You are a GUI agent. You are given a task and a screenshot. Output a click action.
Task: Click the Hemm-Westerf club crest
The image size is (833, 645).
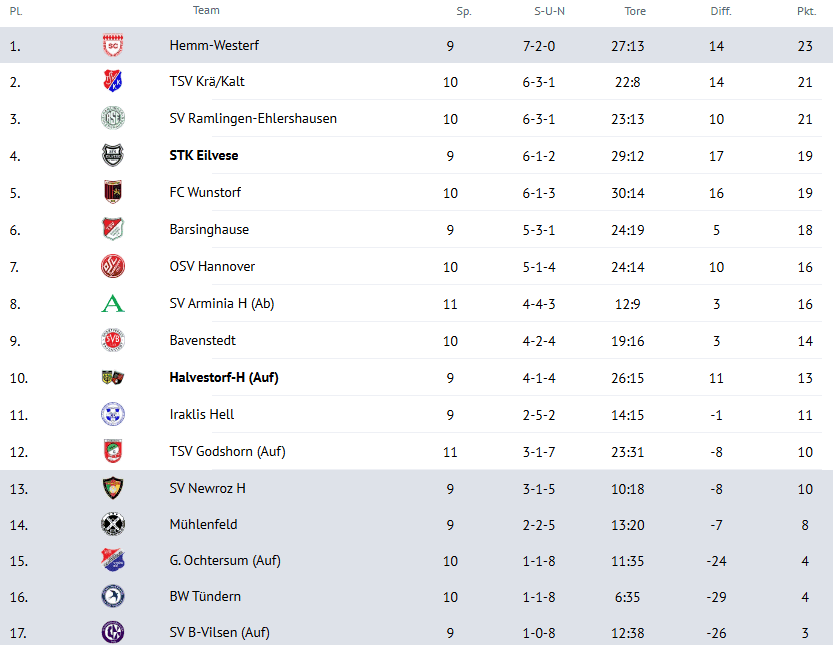pos(113,45)
